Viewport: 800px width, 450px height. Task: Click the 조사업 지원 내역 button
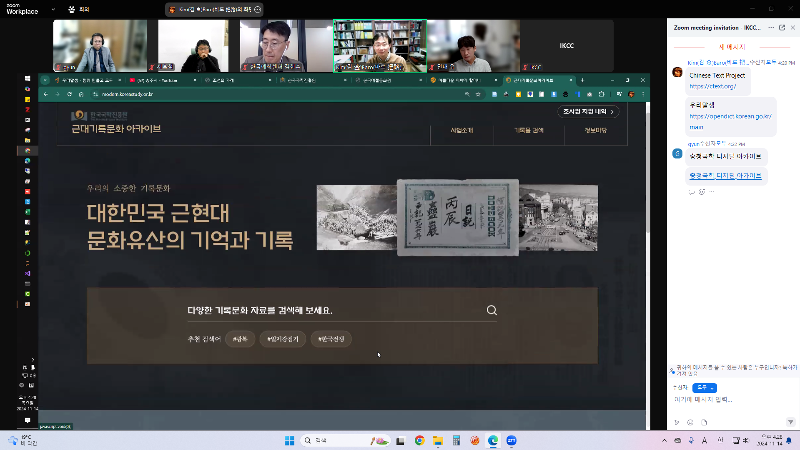pyautogui.click(x=587, y=111)
